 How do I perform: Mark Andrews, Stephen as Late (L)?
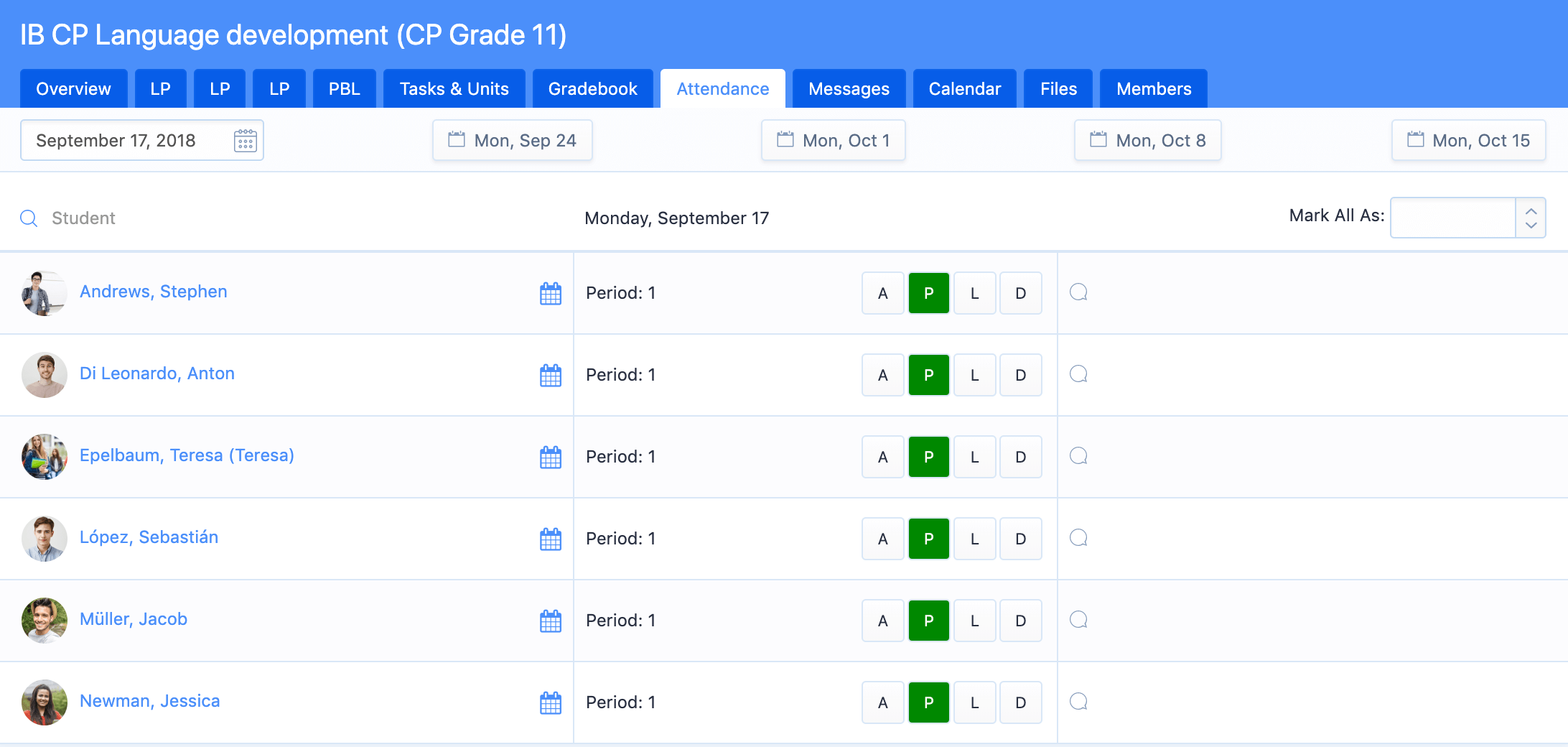[975, 293]
